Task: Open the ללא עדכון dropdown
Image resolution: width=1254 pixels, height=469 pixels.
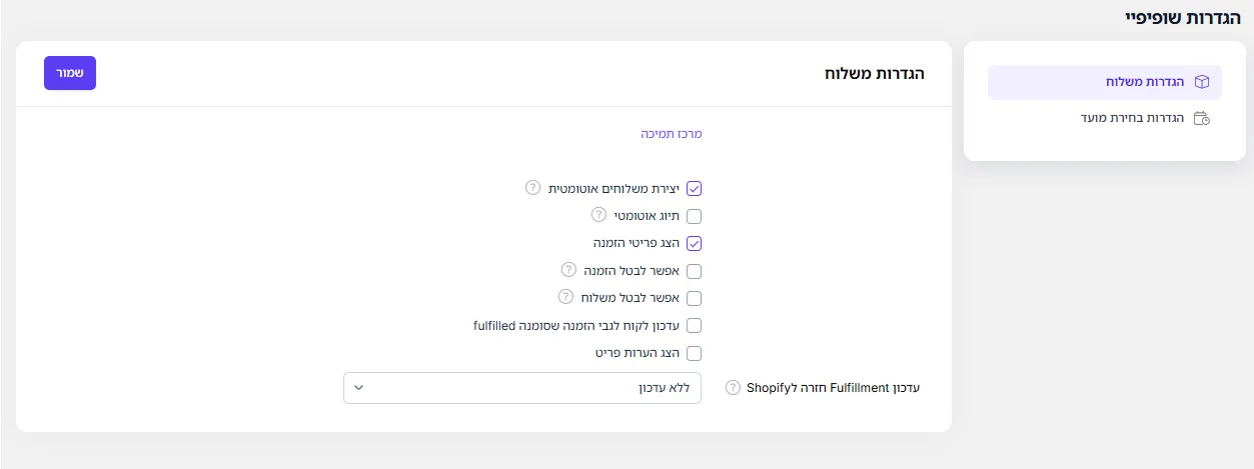Action: pyautogui.click(x=522, y=388)
